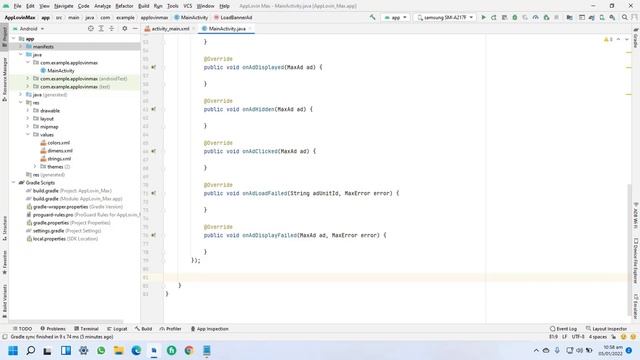Toggle the Favorites side panel
This screenshot has width=640, height=360.
point(4,262)
